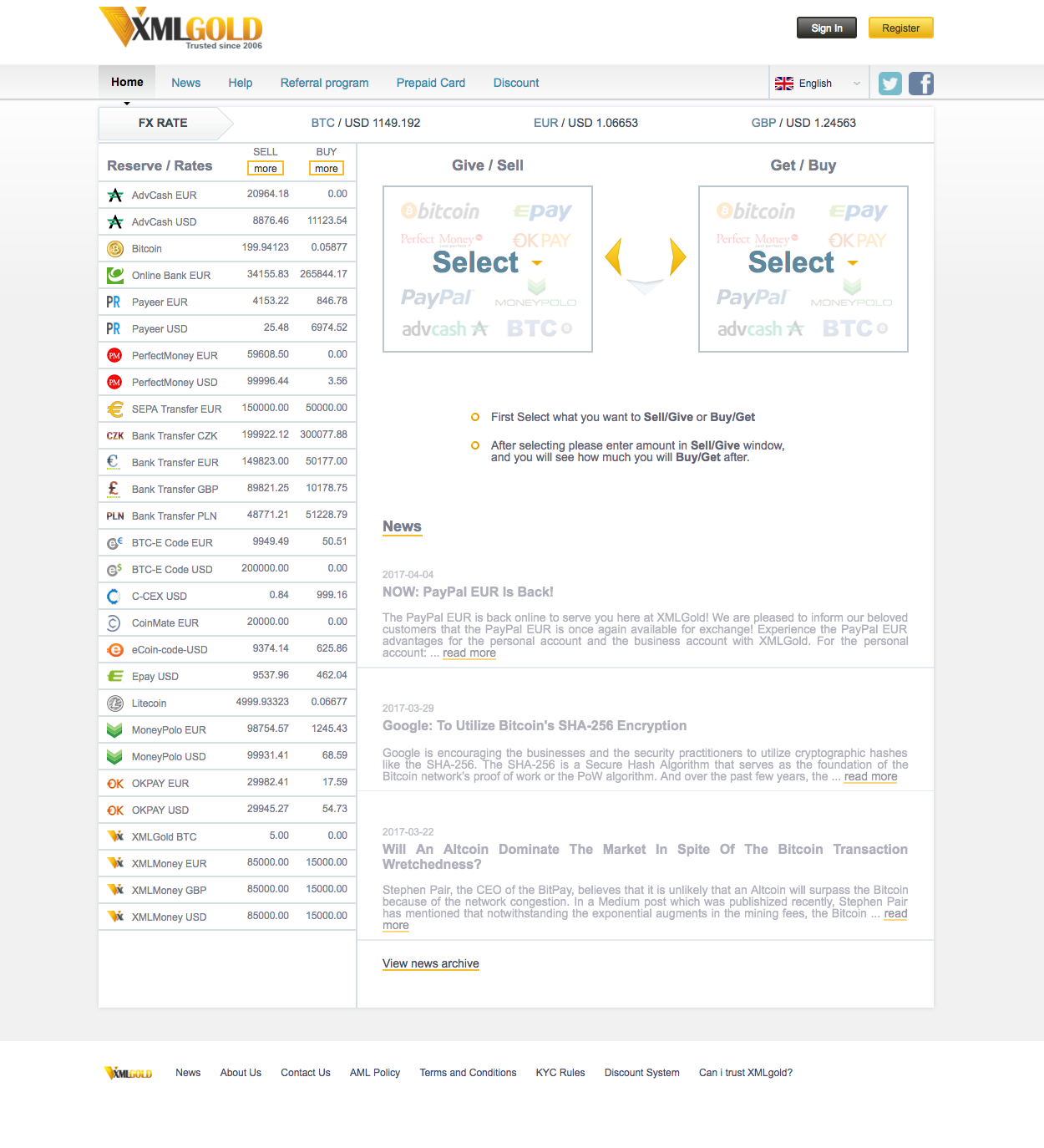Expand the BUY more button
Screen dimensions: 1044x1148
327,169
